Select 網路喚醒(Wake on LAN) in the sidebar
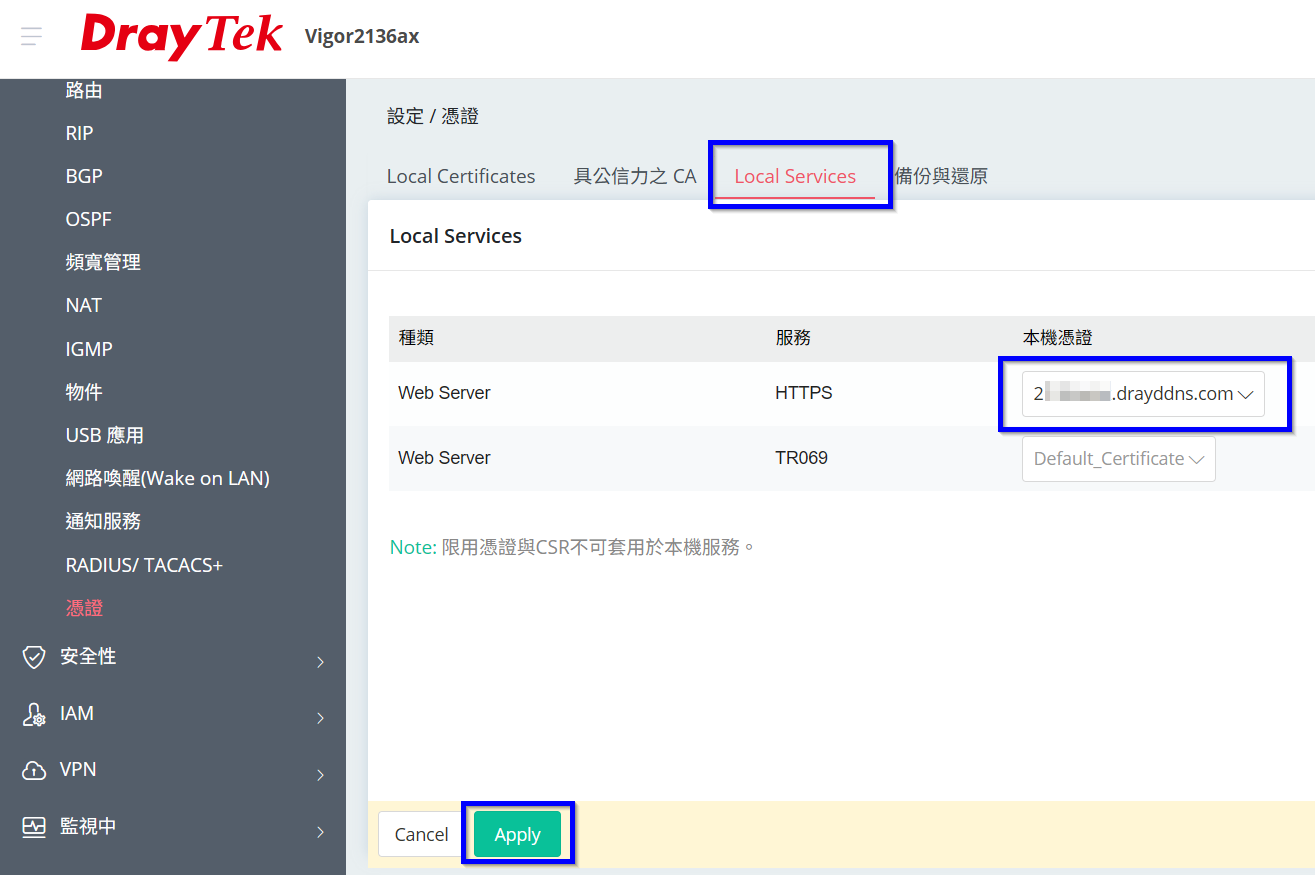Screen dimensions: 1315x875 click(x=168, y=478)
